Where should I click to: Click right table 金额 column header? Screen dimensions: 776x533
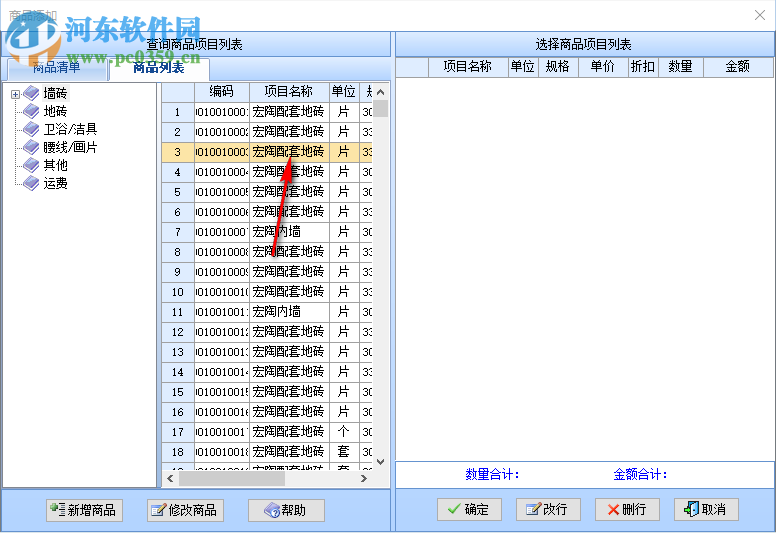pos(737,66)
